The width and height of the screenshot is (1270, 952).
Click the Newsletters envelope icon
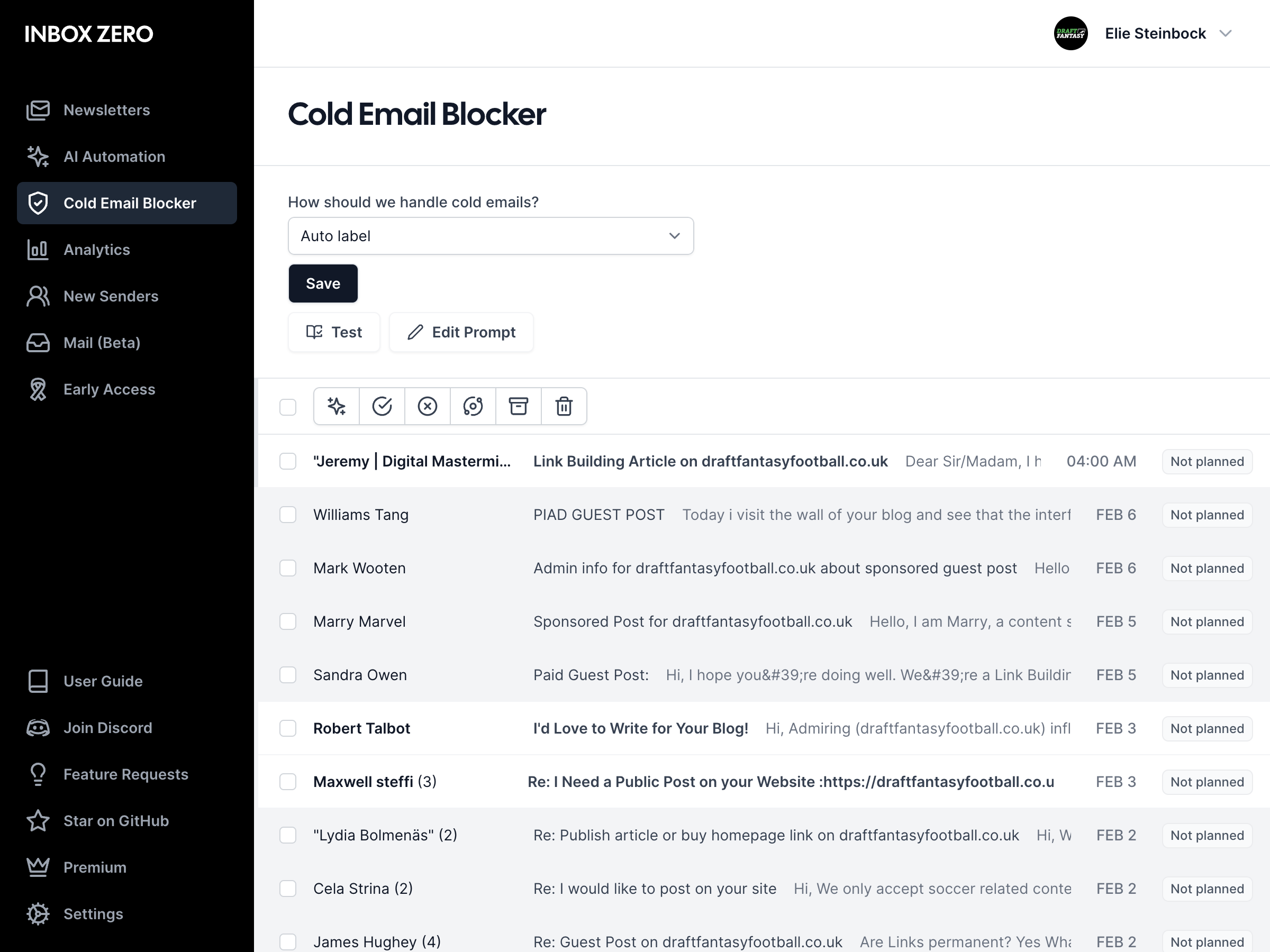point(38,109)
